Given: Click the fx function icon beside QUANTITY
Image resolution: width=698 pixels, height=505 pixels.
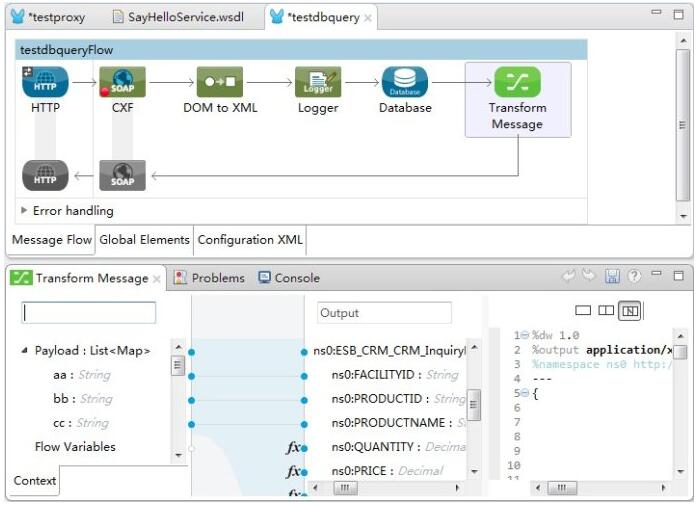Looking at the screenshot, I should tap(295, 447).
